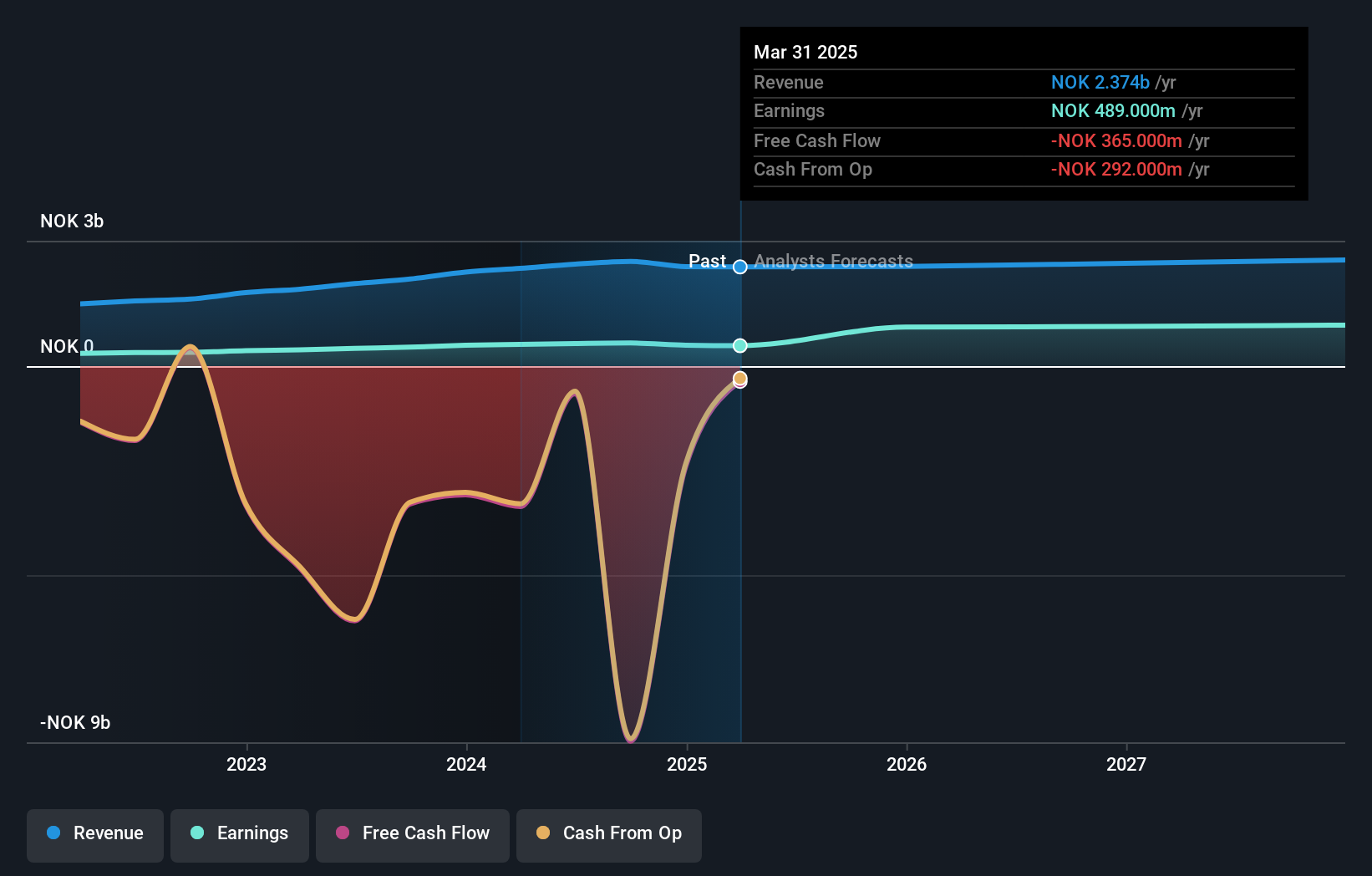The image size is (1372, 876).
Task: Click the 'Revenue' row label in tooltip
Action: click(x=789, y=82)
